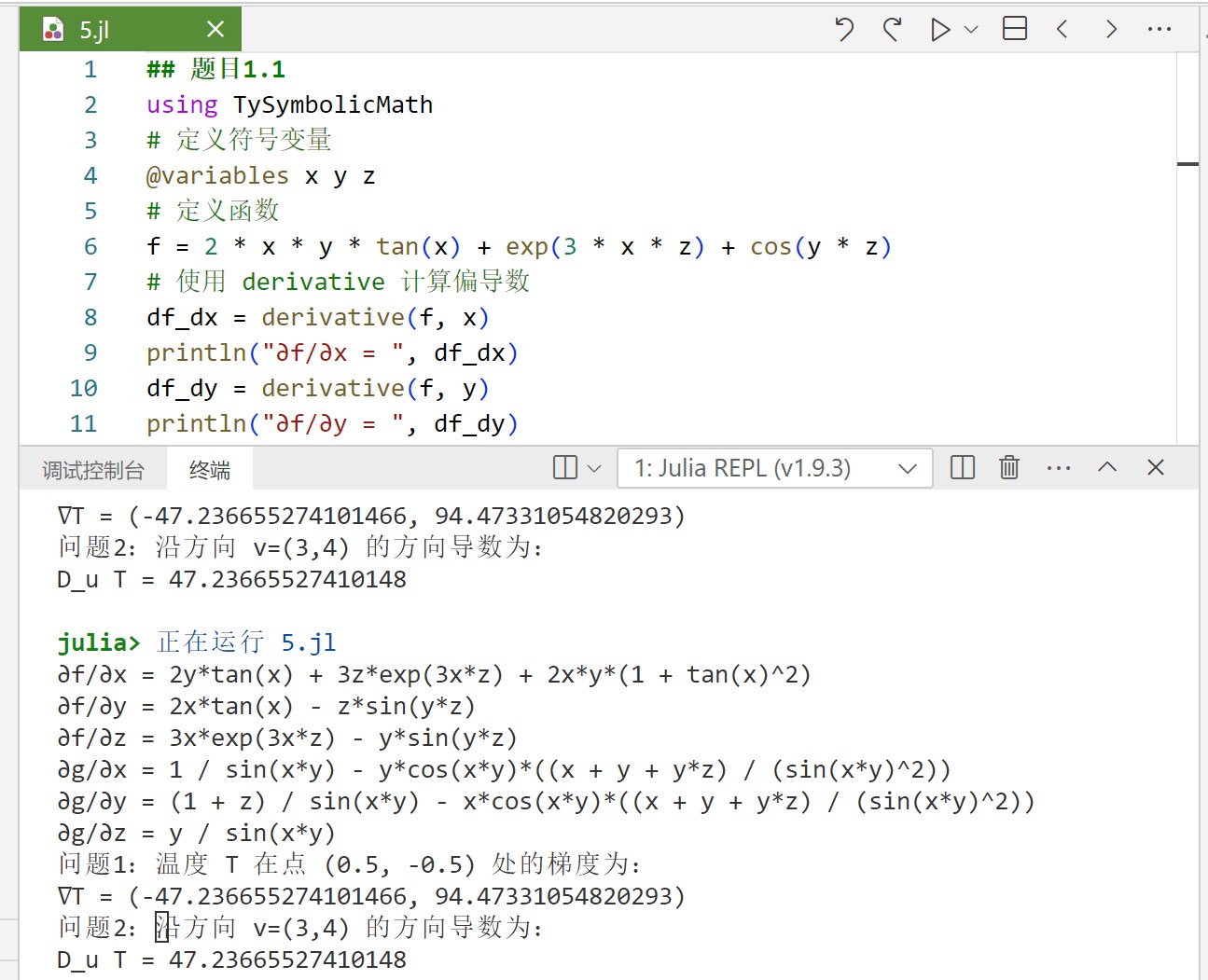The height and width of the screenshot is (980, 1208).
Task: Open the Julia REPL (v1.9.3) terminal selector
Action: click(775, 468)
